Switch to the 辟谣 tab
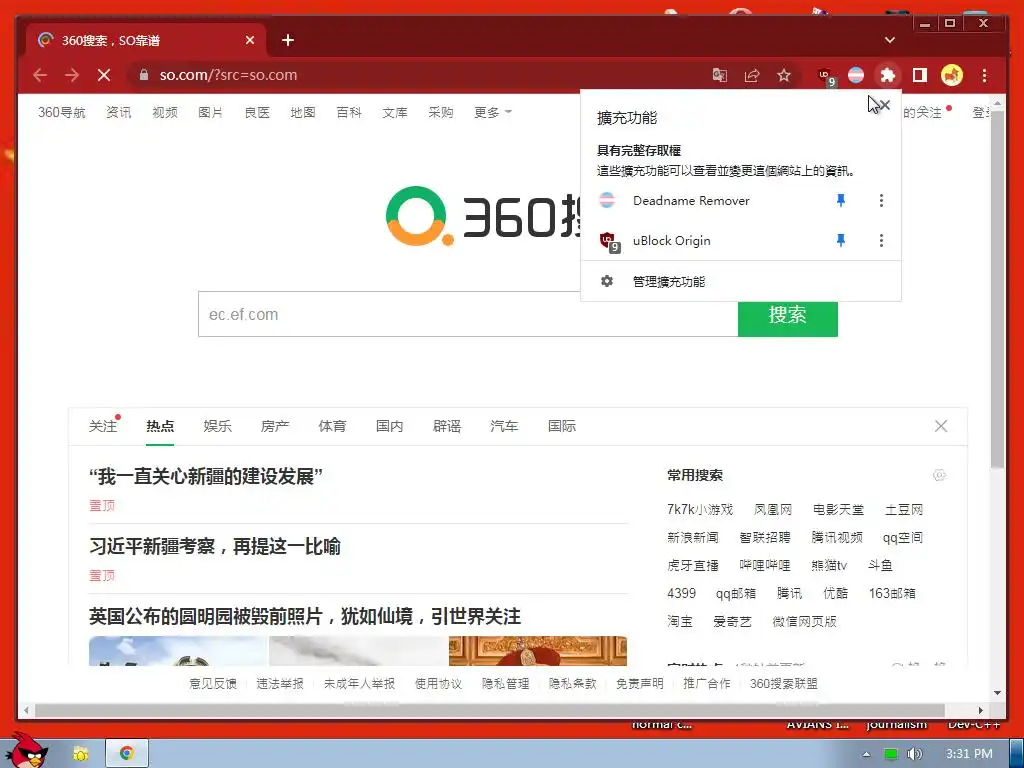 coord(447,426)
